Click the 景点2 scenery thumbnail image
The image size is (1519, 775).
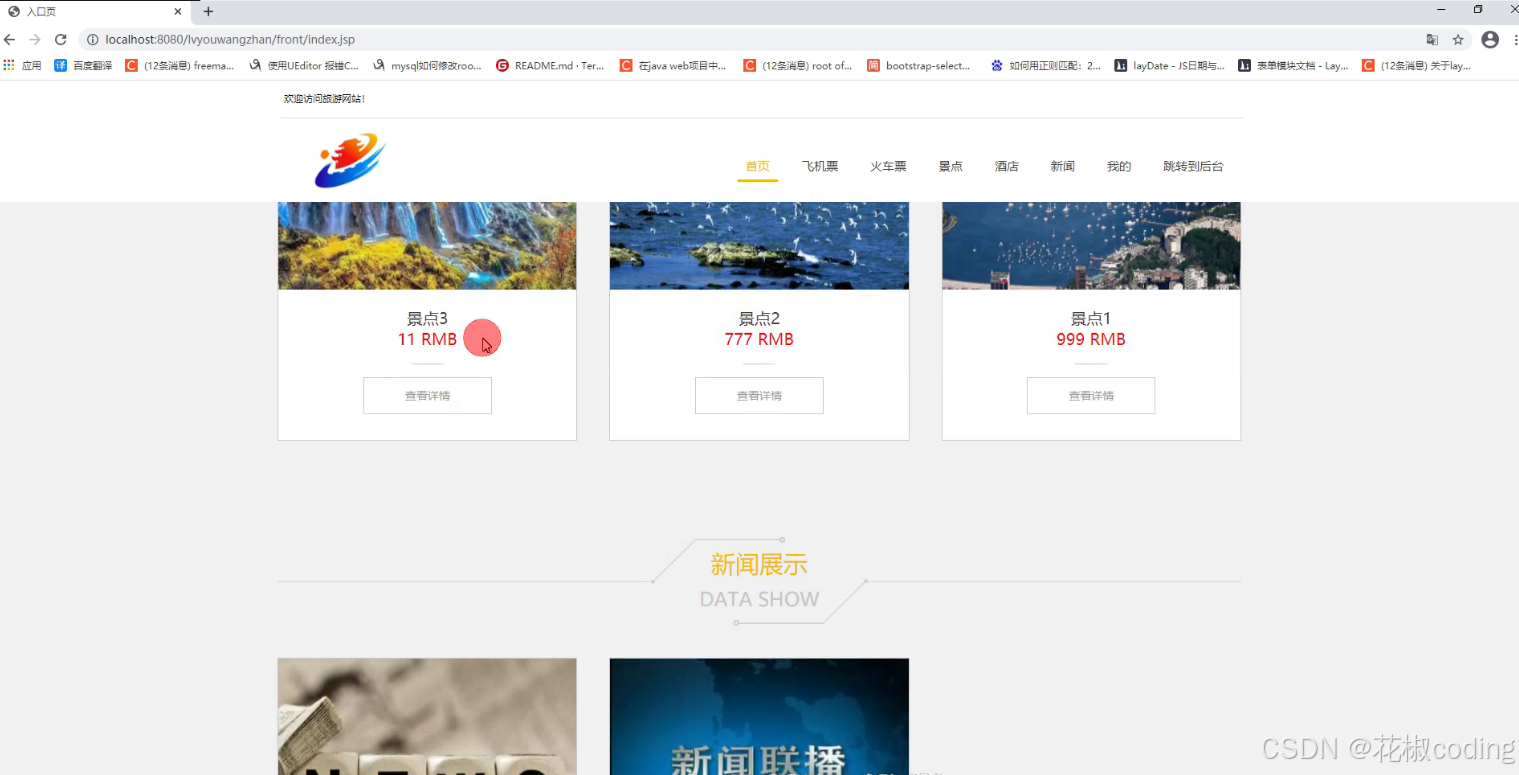[x=759, y=245]
